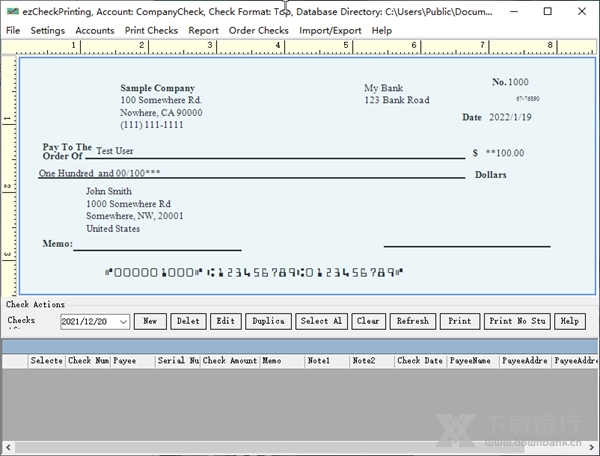Click the payee name Test User
The width and height of the screenshot is (600, 456).
[115, 151]
